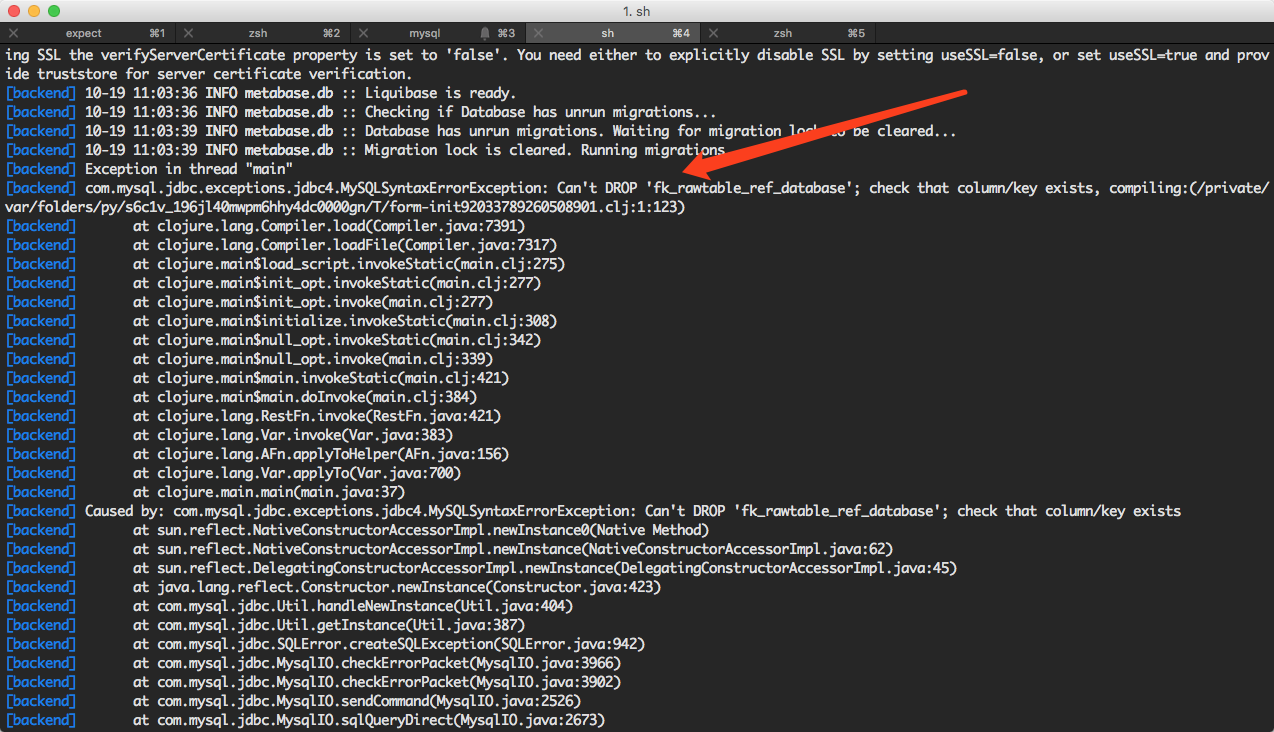Click 'SQLError.createSQLException(SQLError.java:942)' line
This screenshot has width=1274, height=732.
325,644
